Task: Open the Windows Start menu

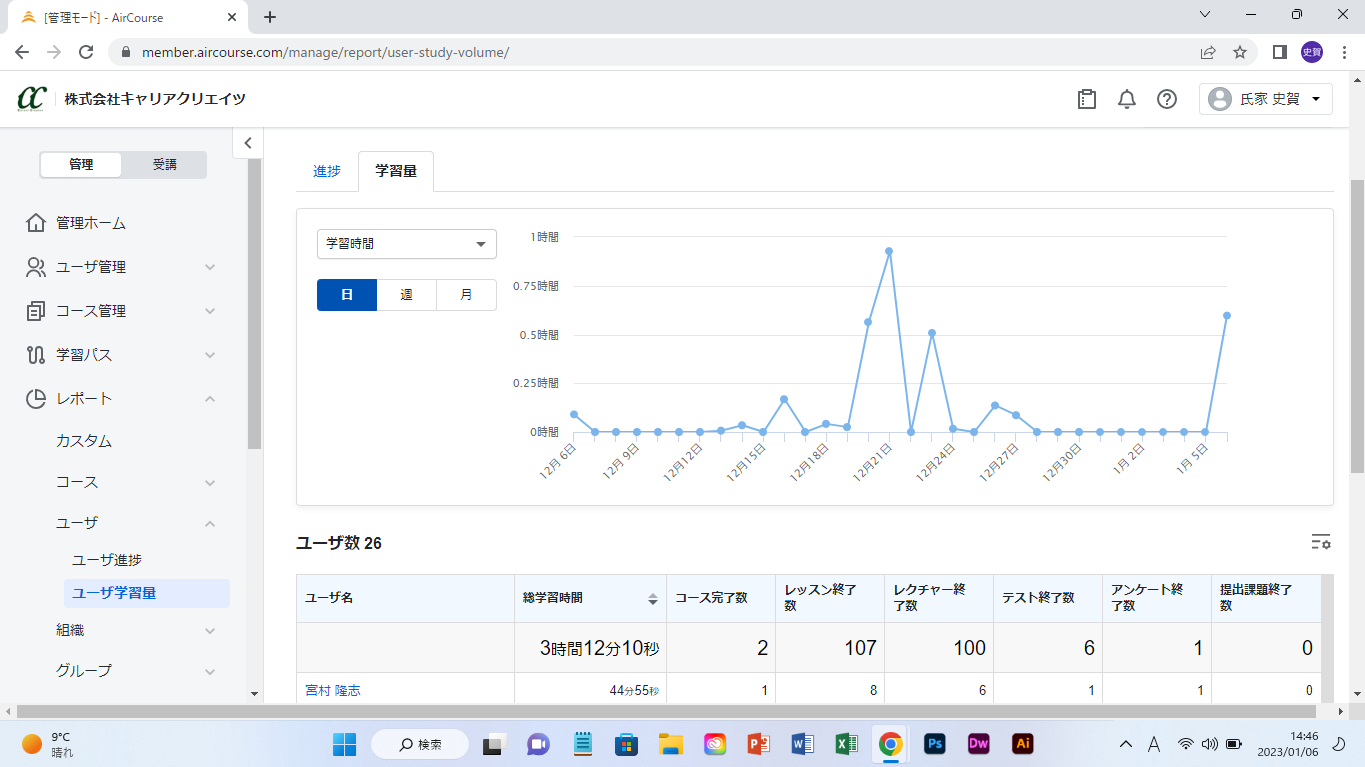Action: (344, 744)
